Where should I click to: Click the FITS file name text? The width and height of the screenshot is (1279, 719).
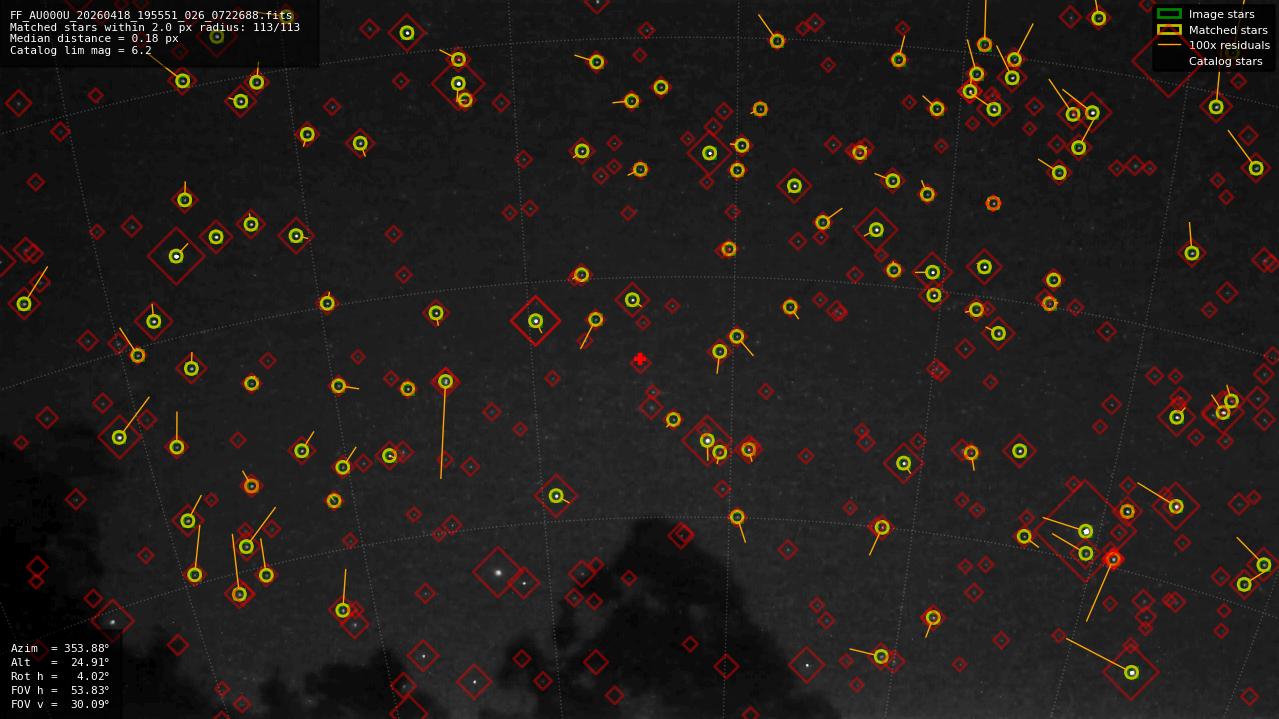pyautogui.click(x=151, y=16)
